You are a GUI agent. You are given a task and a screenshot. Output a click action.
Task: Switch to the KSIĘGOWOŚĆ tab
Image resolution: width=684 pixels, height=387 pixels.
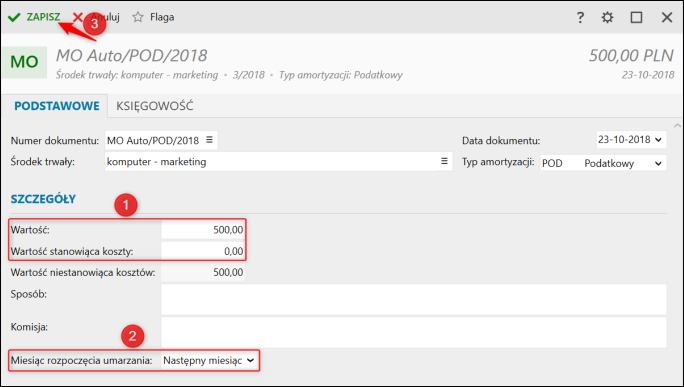[x=154, y=106]
